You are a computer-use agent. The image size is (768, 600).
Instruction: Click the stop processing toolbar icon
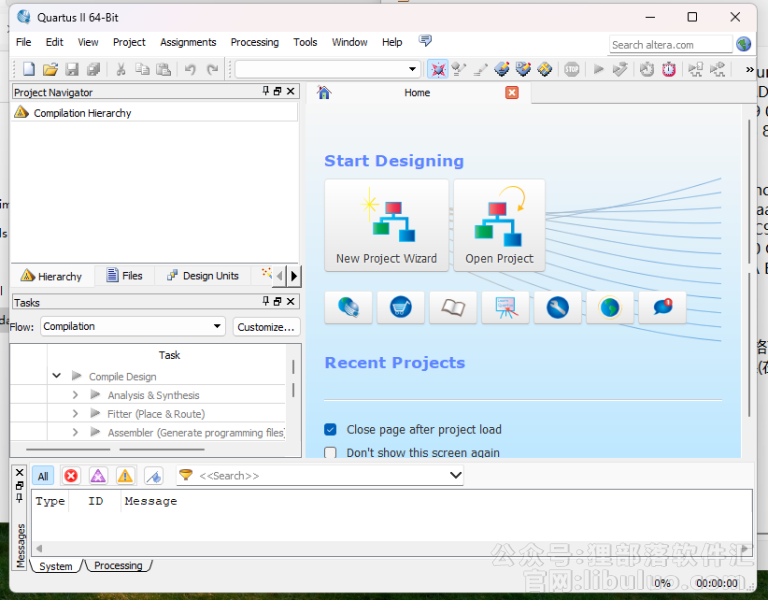point(571,69)
